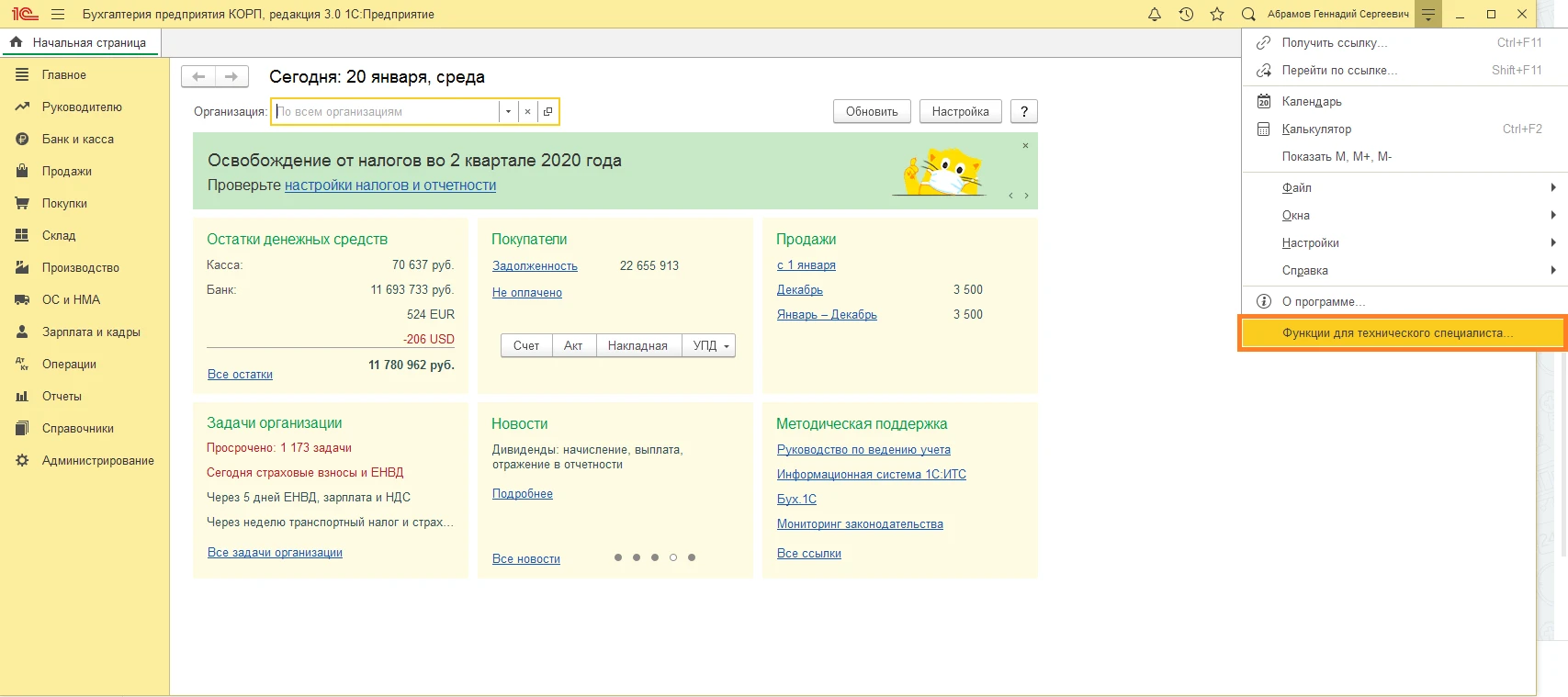Click the question mark help button
The width and height of the screenshot is (1568, 697).
pos(1024,112)
